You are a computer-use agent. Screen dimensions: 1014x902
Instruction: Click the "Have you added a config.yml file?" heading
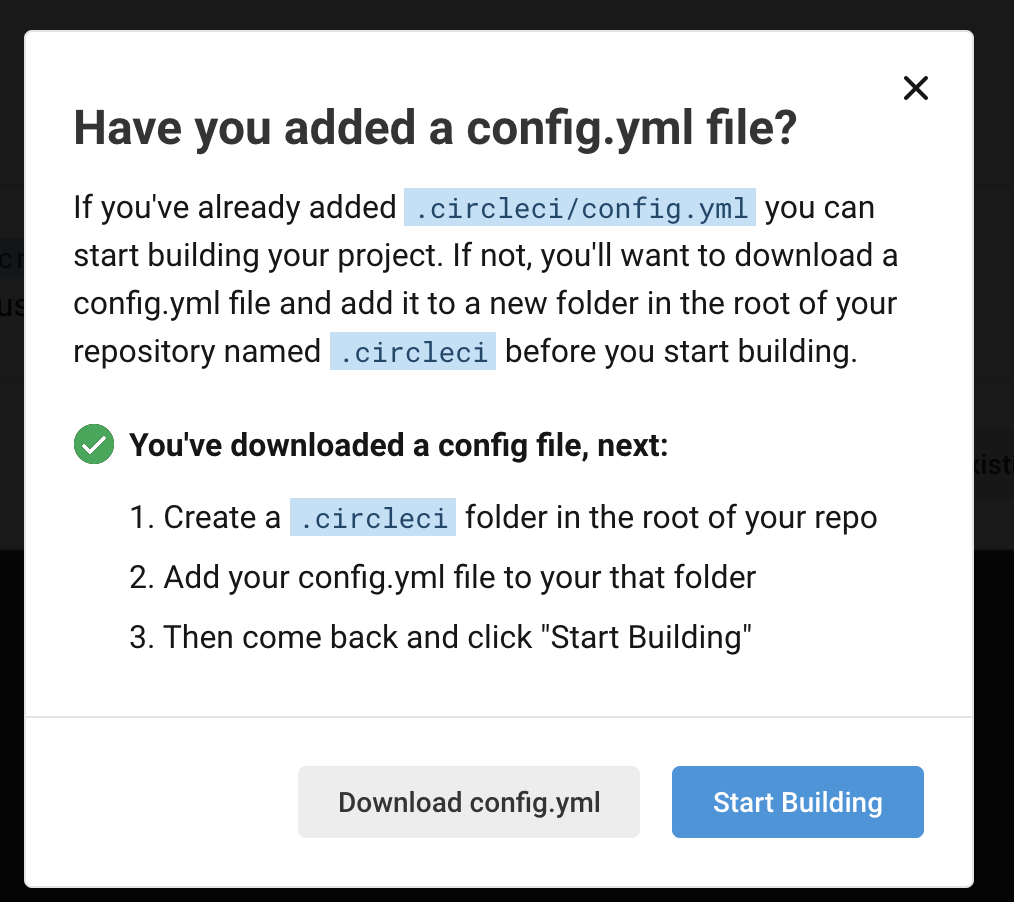(435, 128)
